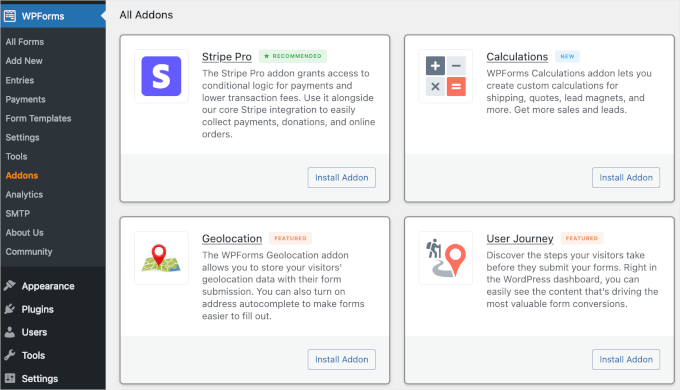Open Add New form page
The height and width of the screenshot is (390, 680).
(x=24, y=61)
